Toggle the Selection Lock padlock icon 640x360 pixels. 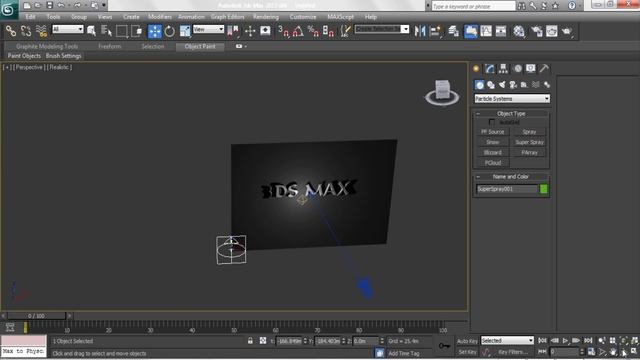click(x=250, y=340)
